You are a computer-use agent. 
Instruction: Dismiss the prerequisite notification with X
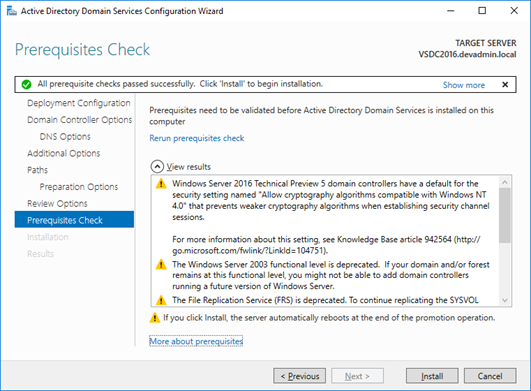click(x=505, y=85)
